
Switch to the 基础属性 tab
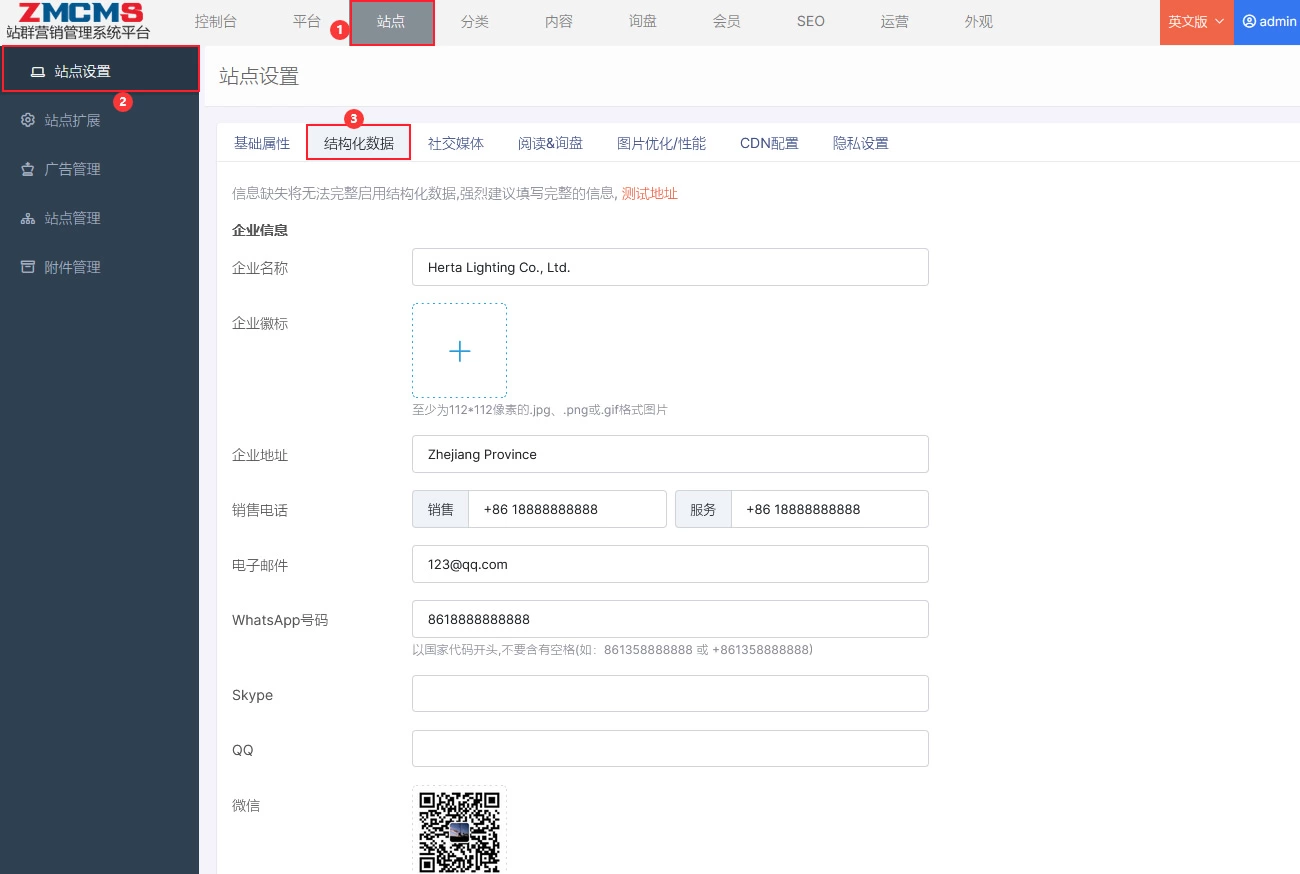[262, 143]
